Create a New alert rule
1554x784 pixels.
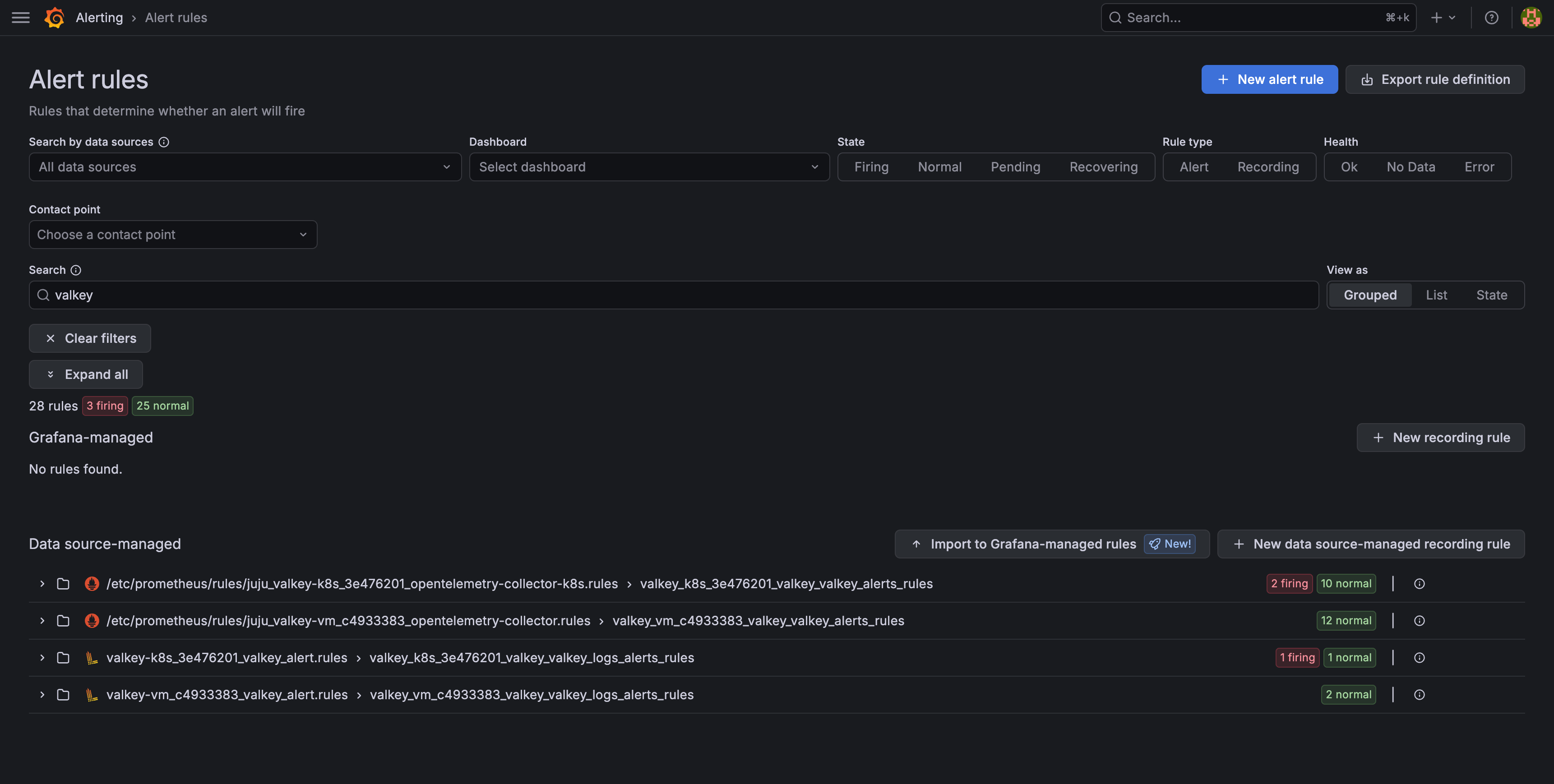tap(1269, 79)
